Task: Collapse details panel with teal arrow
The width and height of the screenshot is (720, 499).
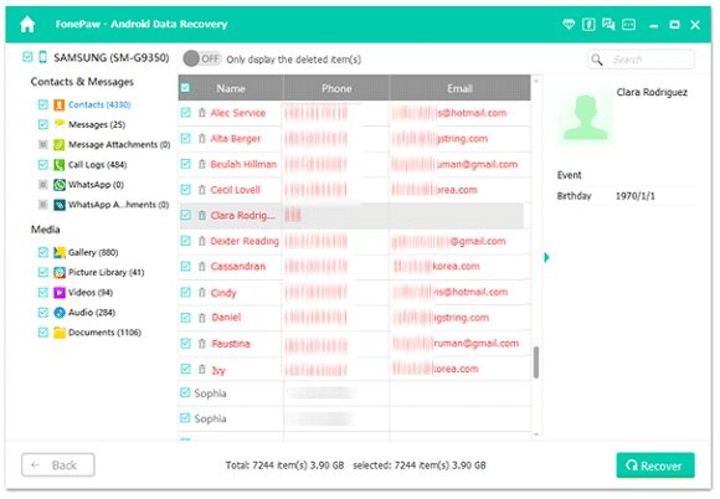Action: 546,257
